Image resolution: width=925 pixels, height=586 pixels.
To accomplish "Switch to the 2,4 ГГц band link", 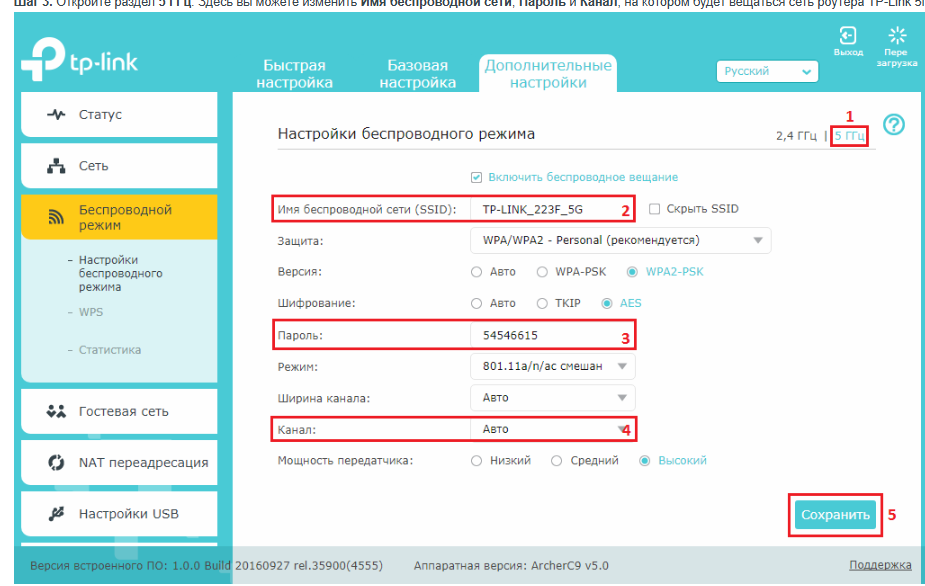I will pos(796,136).
